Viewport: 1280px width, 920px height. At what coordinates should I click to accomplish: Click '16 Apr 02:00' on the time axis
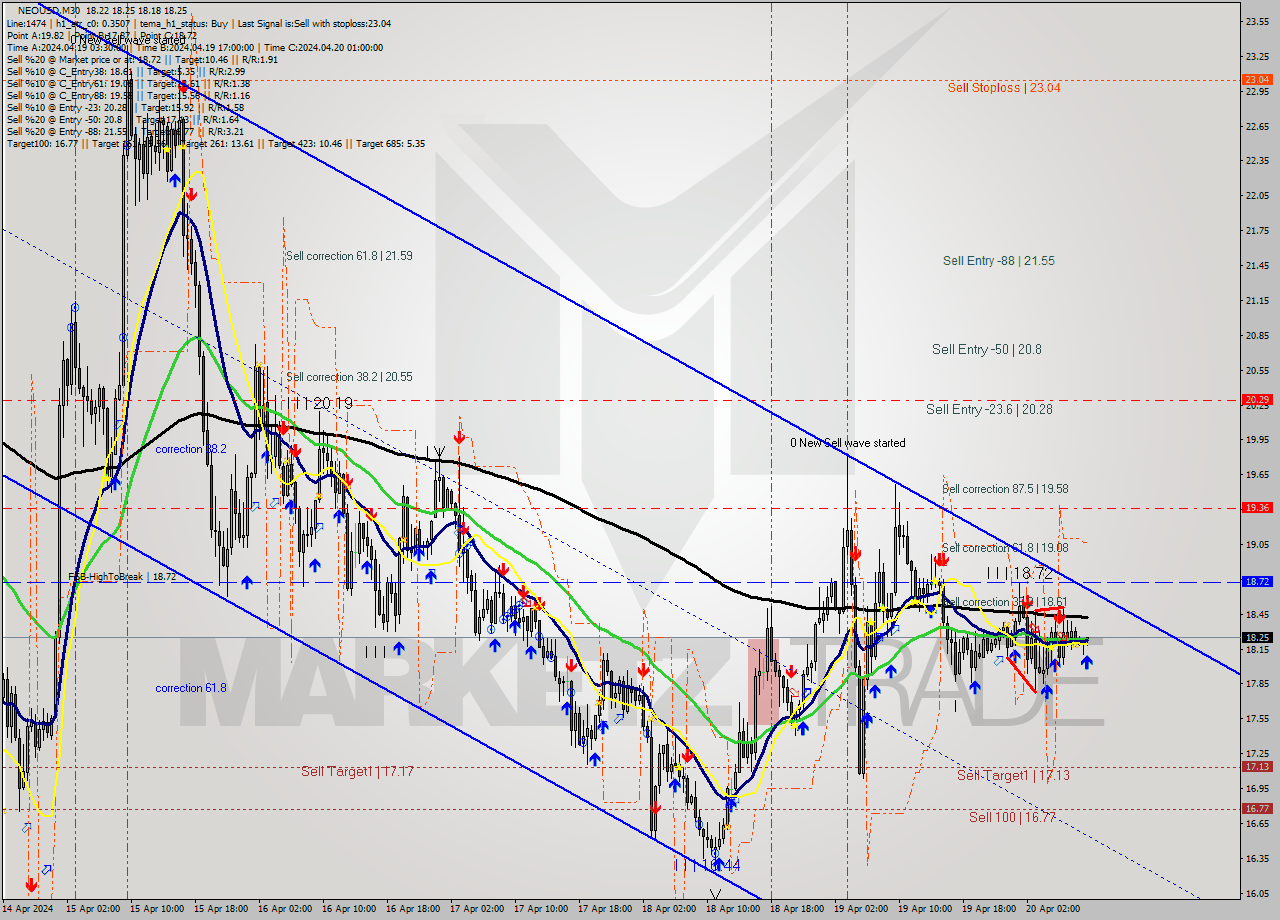284,909
